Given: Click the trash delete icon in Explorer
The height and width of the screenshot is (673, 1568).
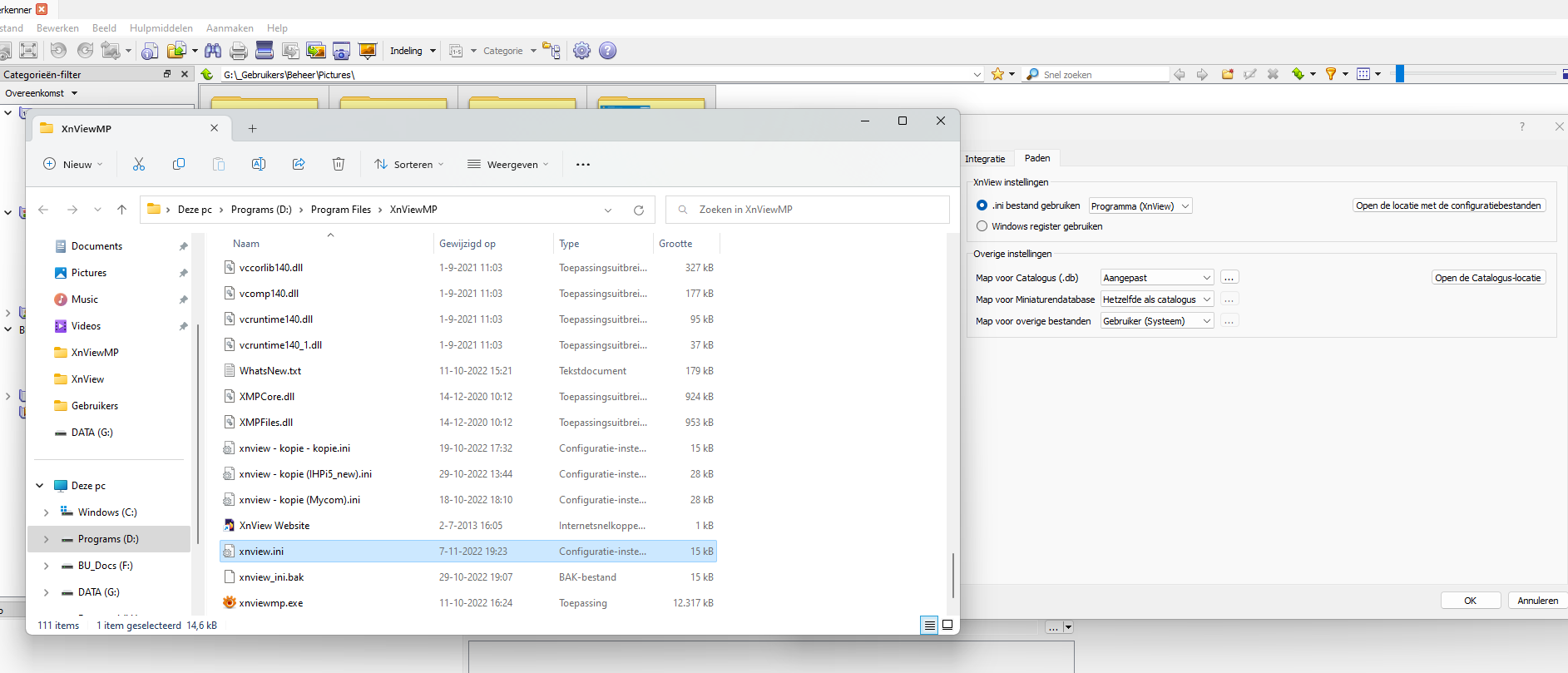Looking at the screenshot, I should pyautogui.click(x=339, y=165).
